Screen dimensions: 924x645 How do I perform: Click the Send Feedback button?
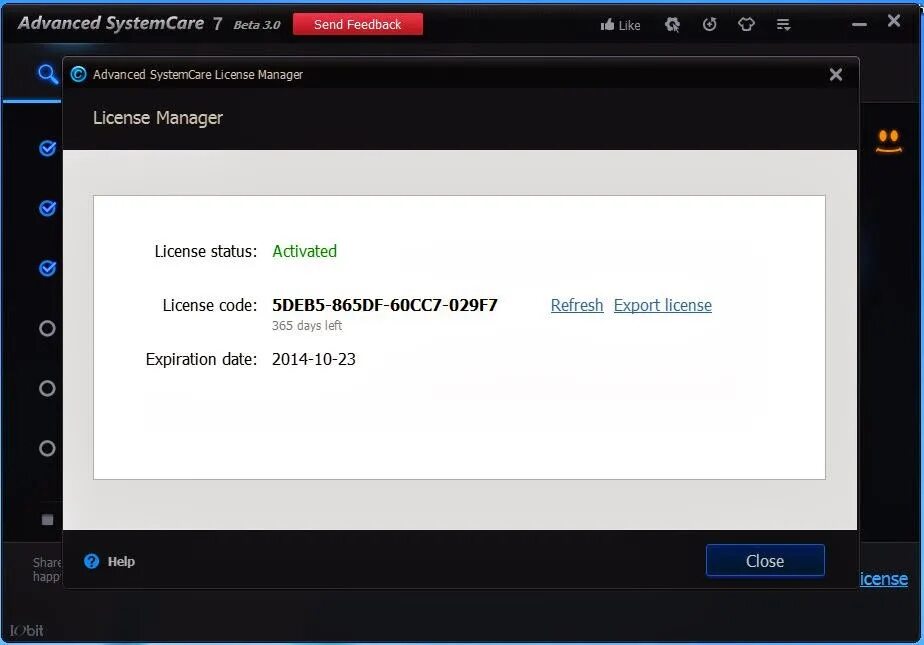click(358, 24)
